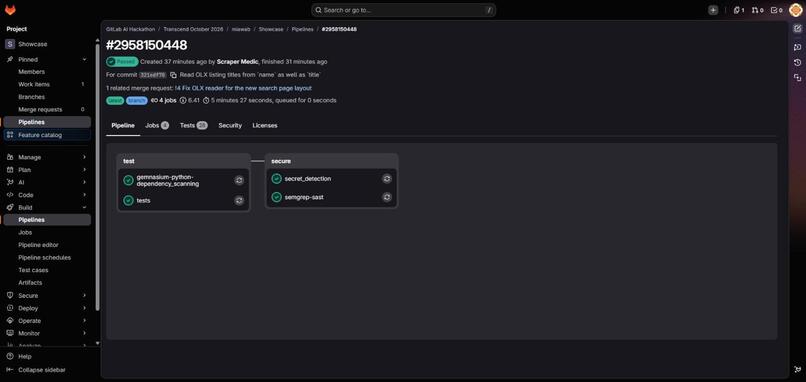Click the passed status icon for tests job

[129, 201]
